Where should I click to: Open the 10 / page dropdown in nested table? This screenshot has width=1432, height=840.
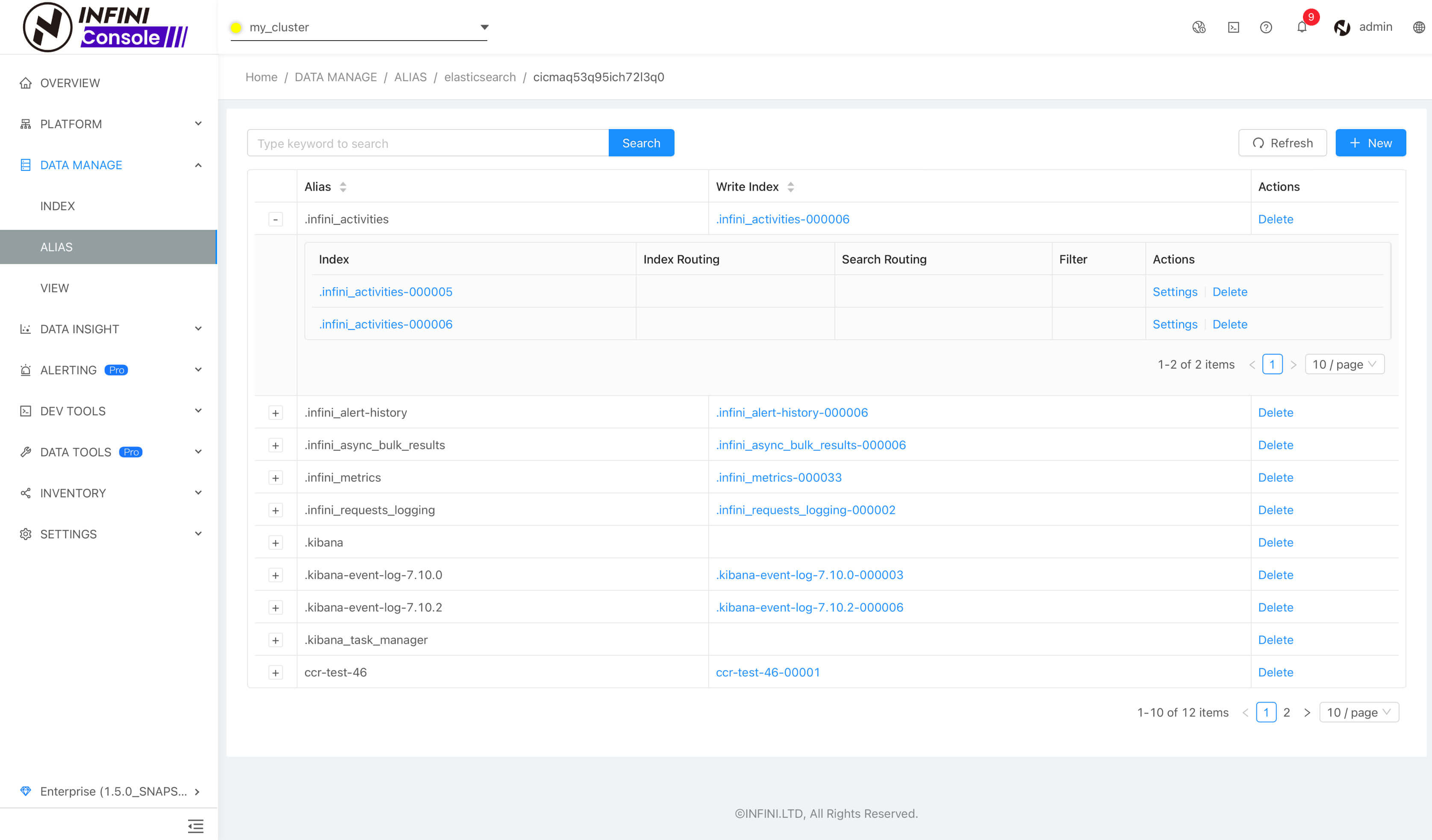(x=1344, y=364)
